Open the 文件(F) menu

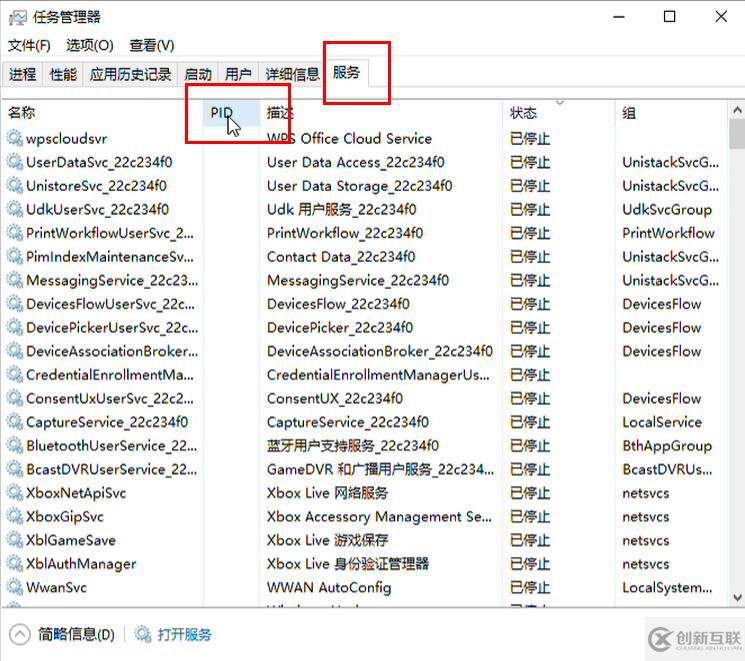click(29, 46)
